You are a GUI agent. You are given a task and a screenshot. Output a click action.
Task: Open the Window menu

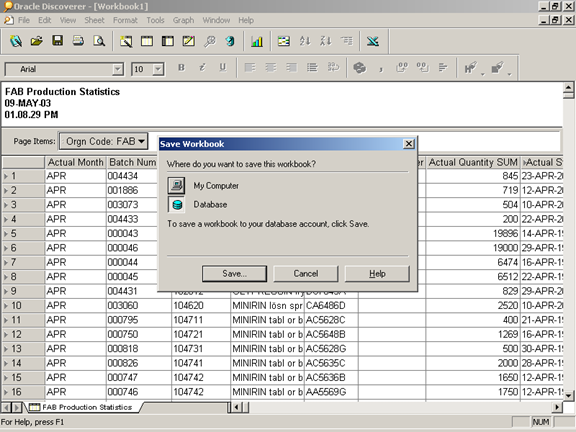[x=216, y=20]
